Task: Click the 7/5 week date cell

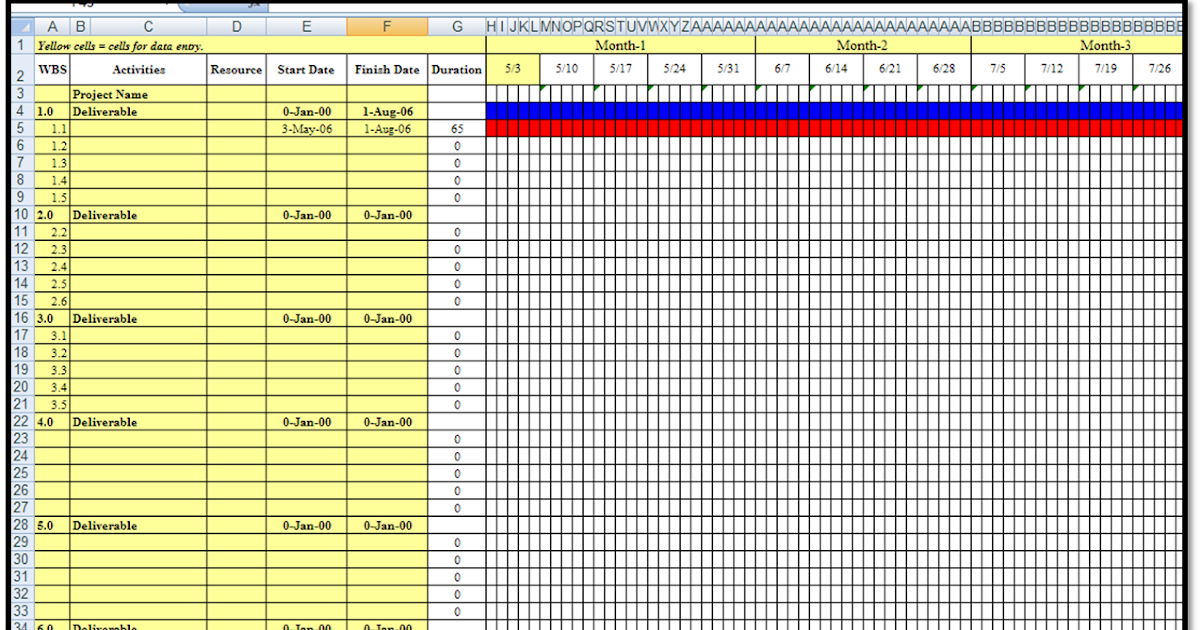Action: coord(998,69)
